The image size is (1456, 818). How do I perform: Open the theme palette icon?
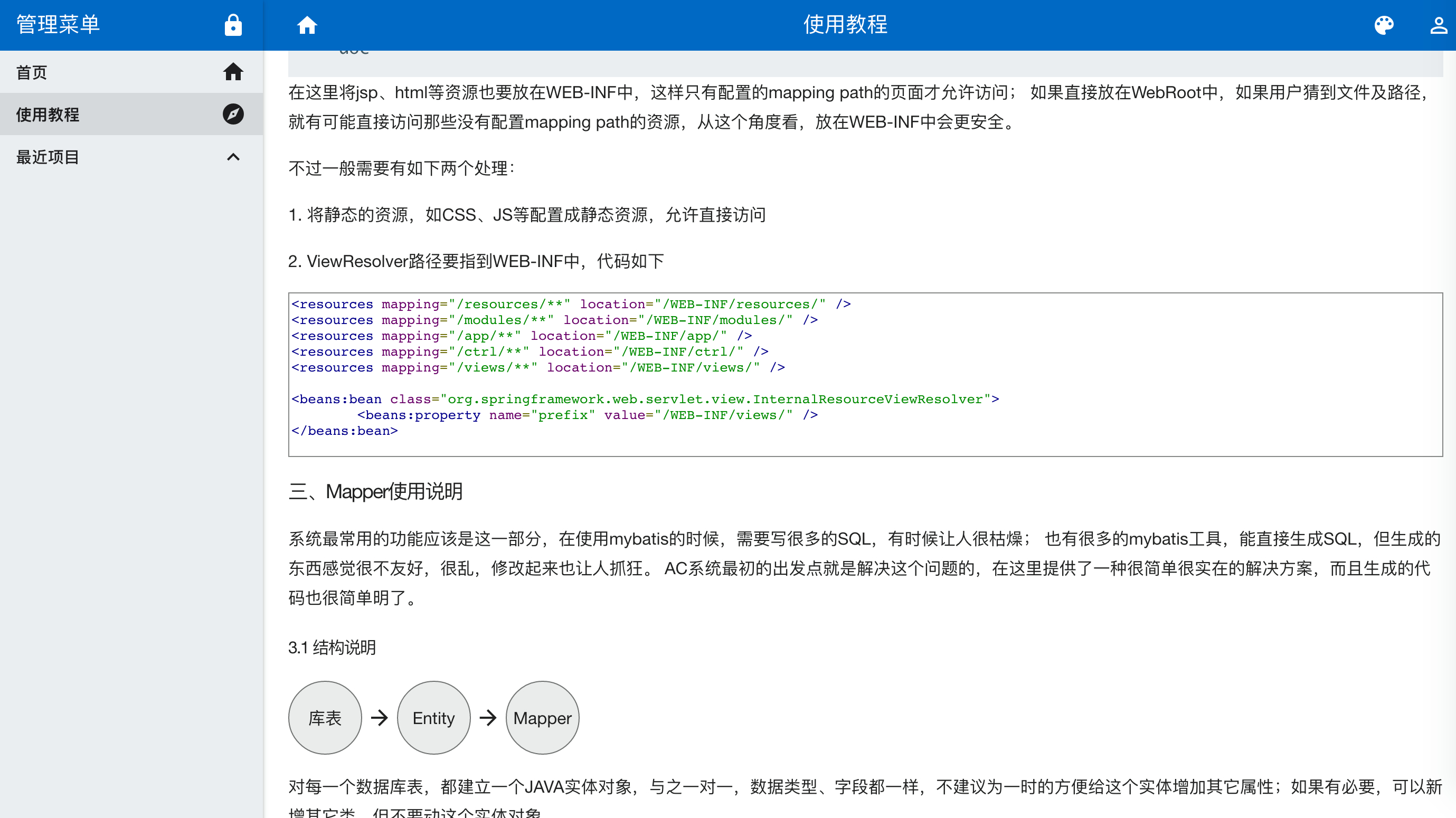click(x=1384, y=25)
